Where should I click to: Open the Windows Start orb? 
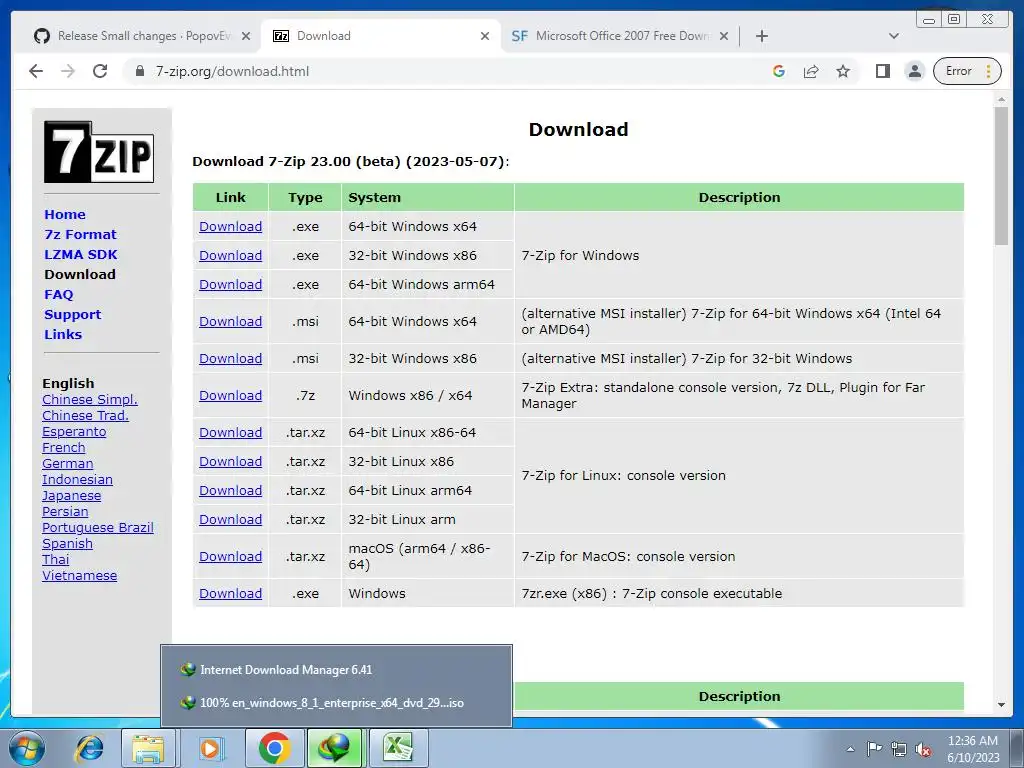(27, 748)
